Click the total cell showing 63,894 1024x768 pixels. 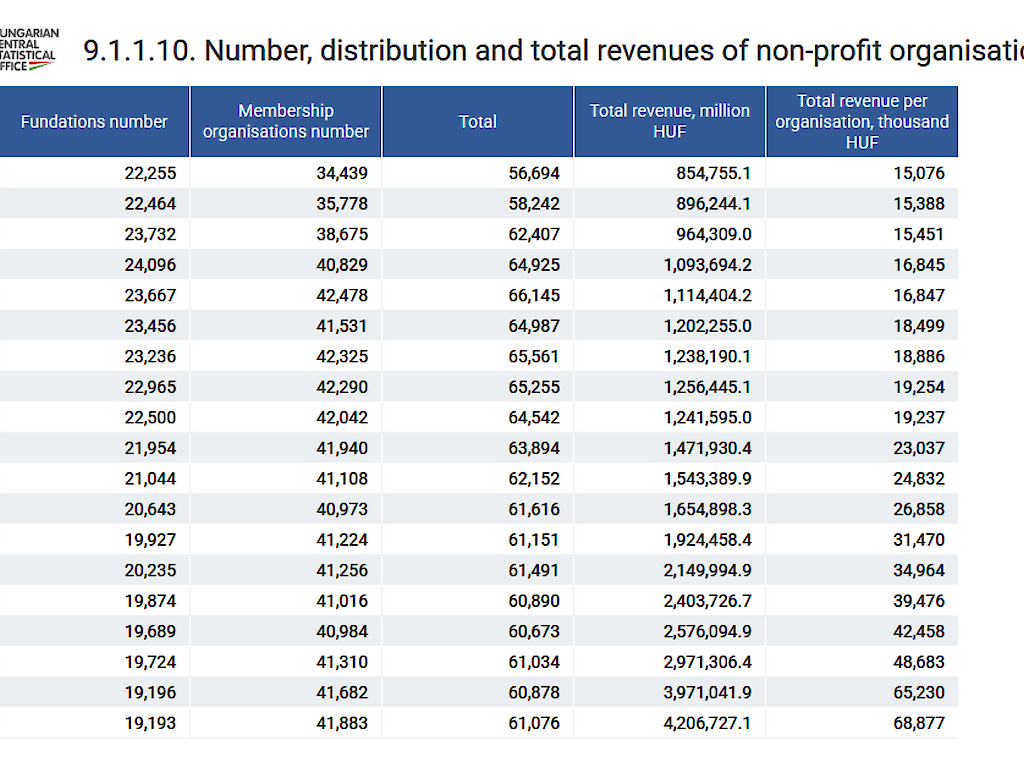(x=534, y=448)
